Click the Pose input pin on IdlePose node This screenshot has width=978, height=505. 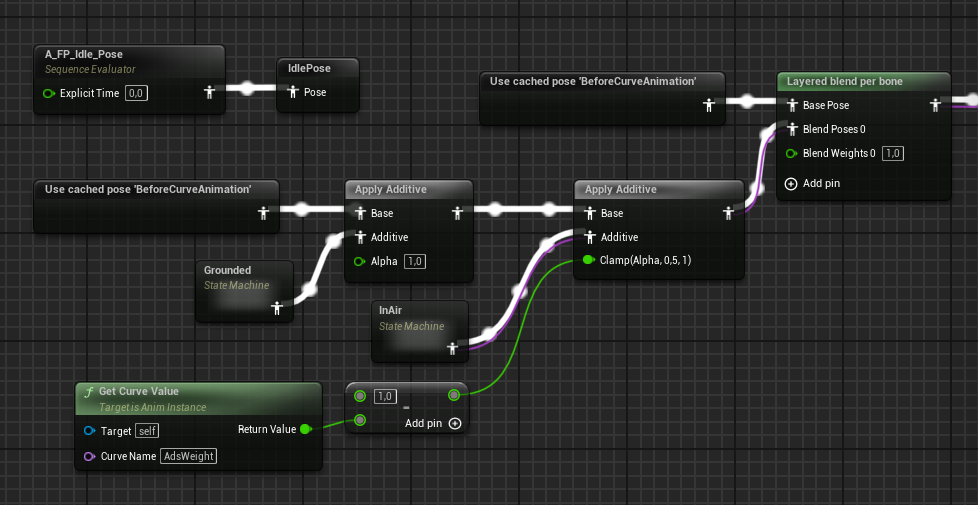[293, 92]
